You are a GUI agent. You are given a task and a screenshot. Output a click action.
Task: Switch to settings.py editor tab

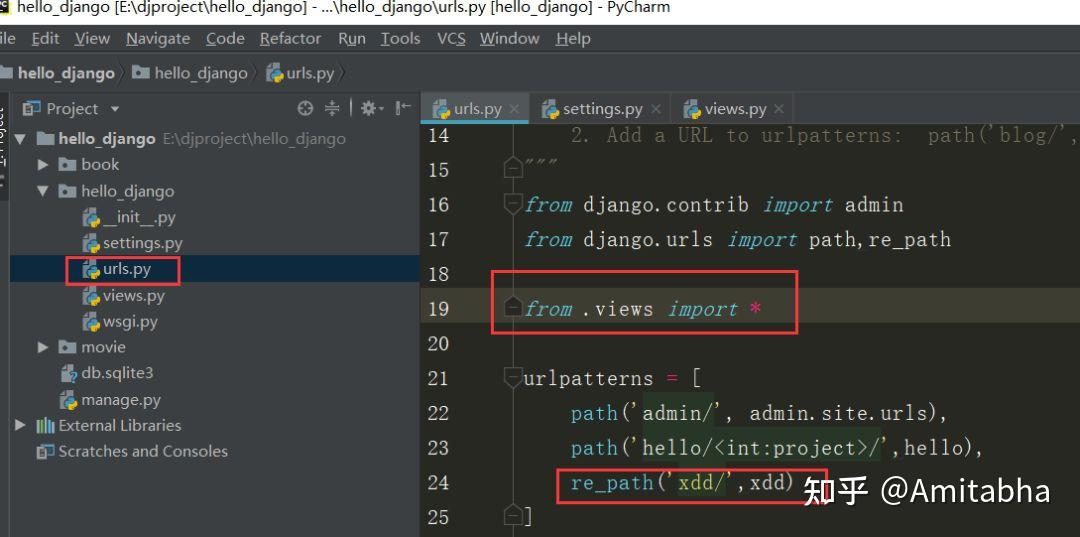[600, 109]
